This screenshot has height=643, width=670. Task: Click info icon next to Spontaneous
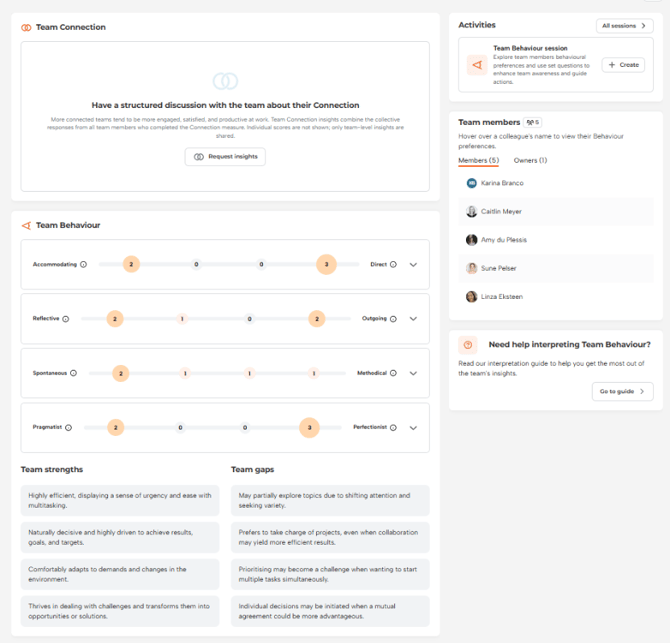(73, 373)
